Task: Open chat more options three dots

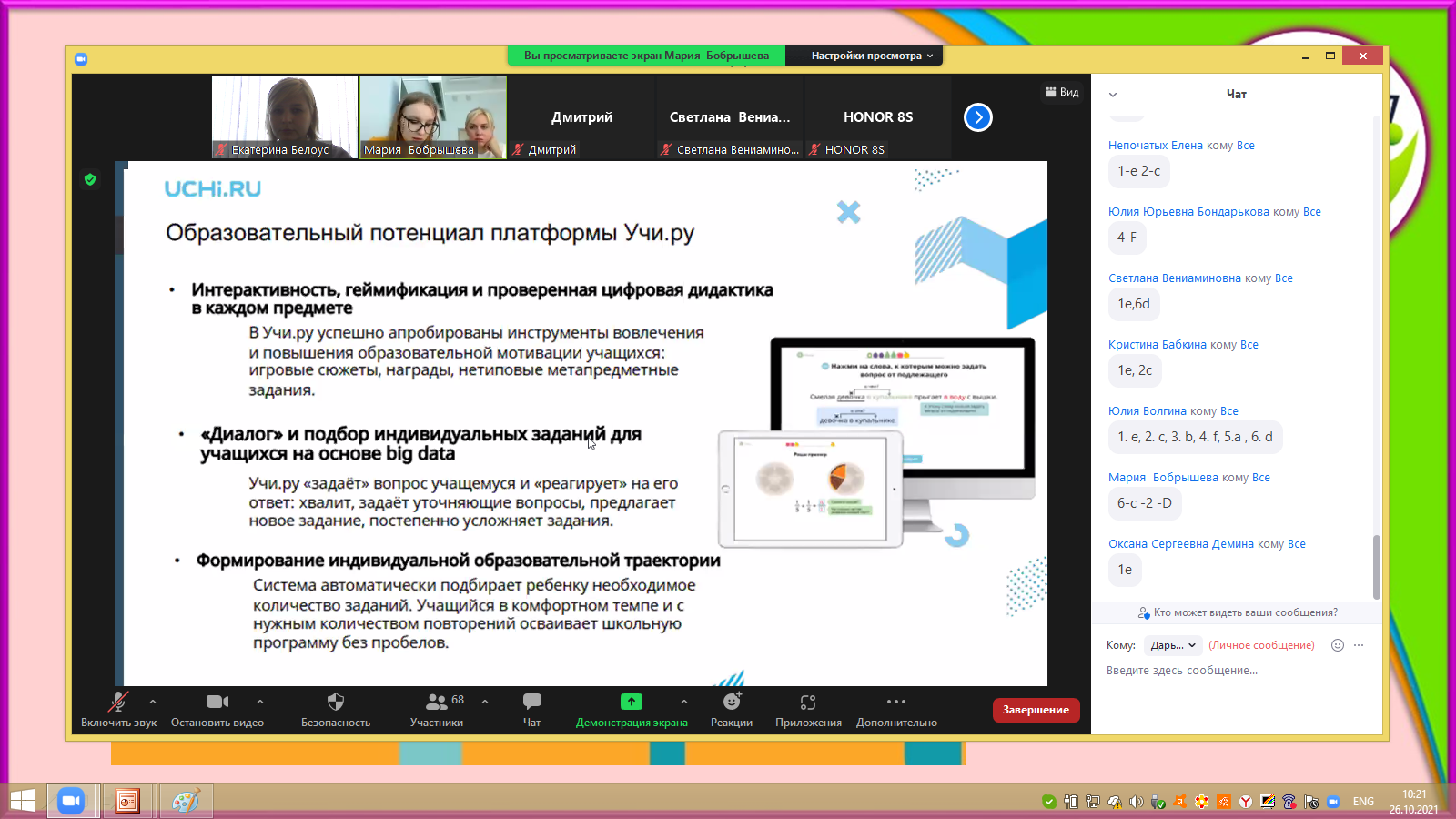Action: tap(1359, 645)
